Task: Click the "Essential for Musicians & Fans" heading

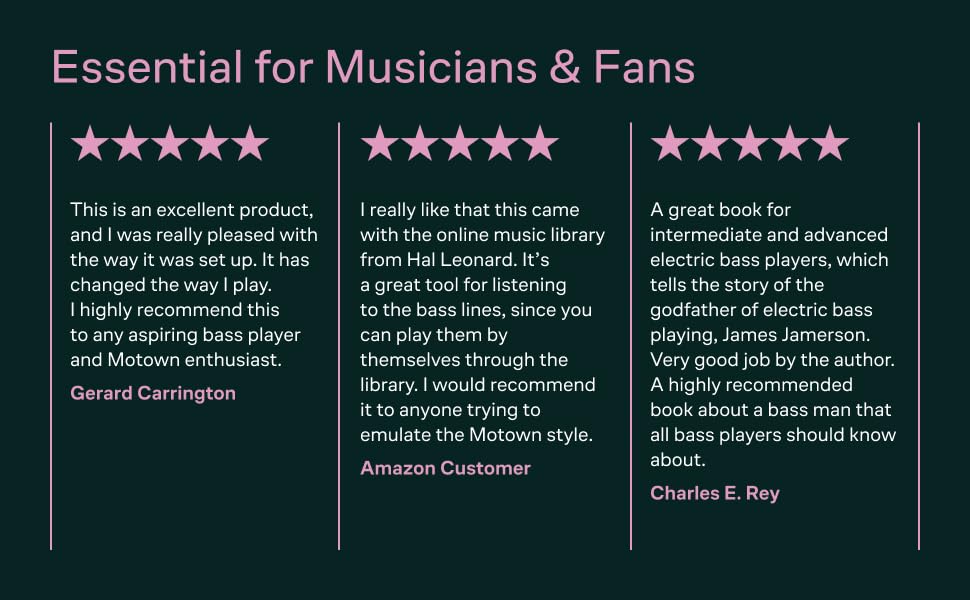Action: pyautogui.click(x=373, y=68)
